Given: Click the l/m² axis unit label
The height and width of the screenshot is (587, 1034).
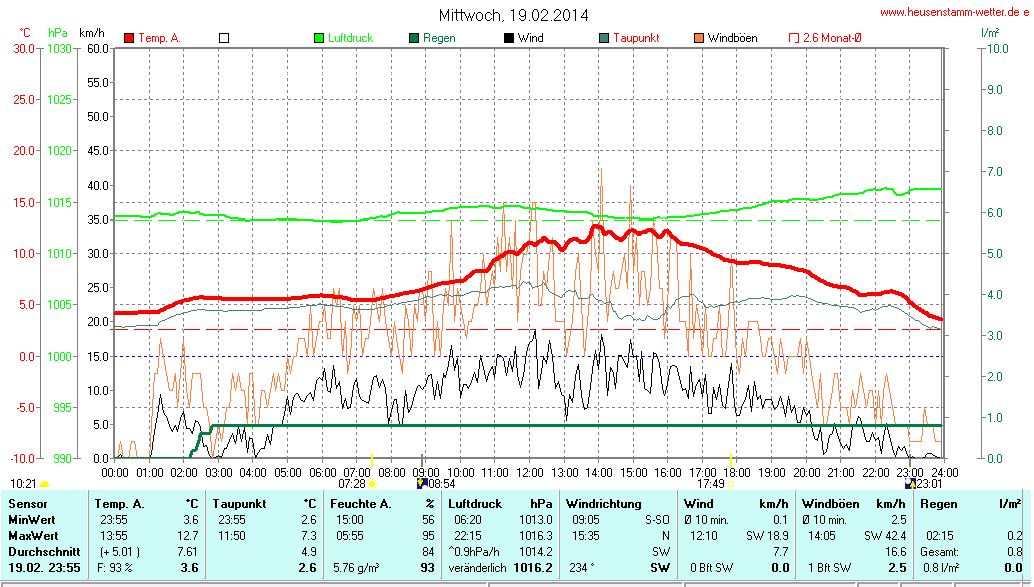Looking at the screenshot, I should point(990,33).
